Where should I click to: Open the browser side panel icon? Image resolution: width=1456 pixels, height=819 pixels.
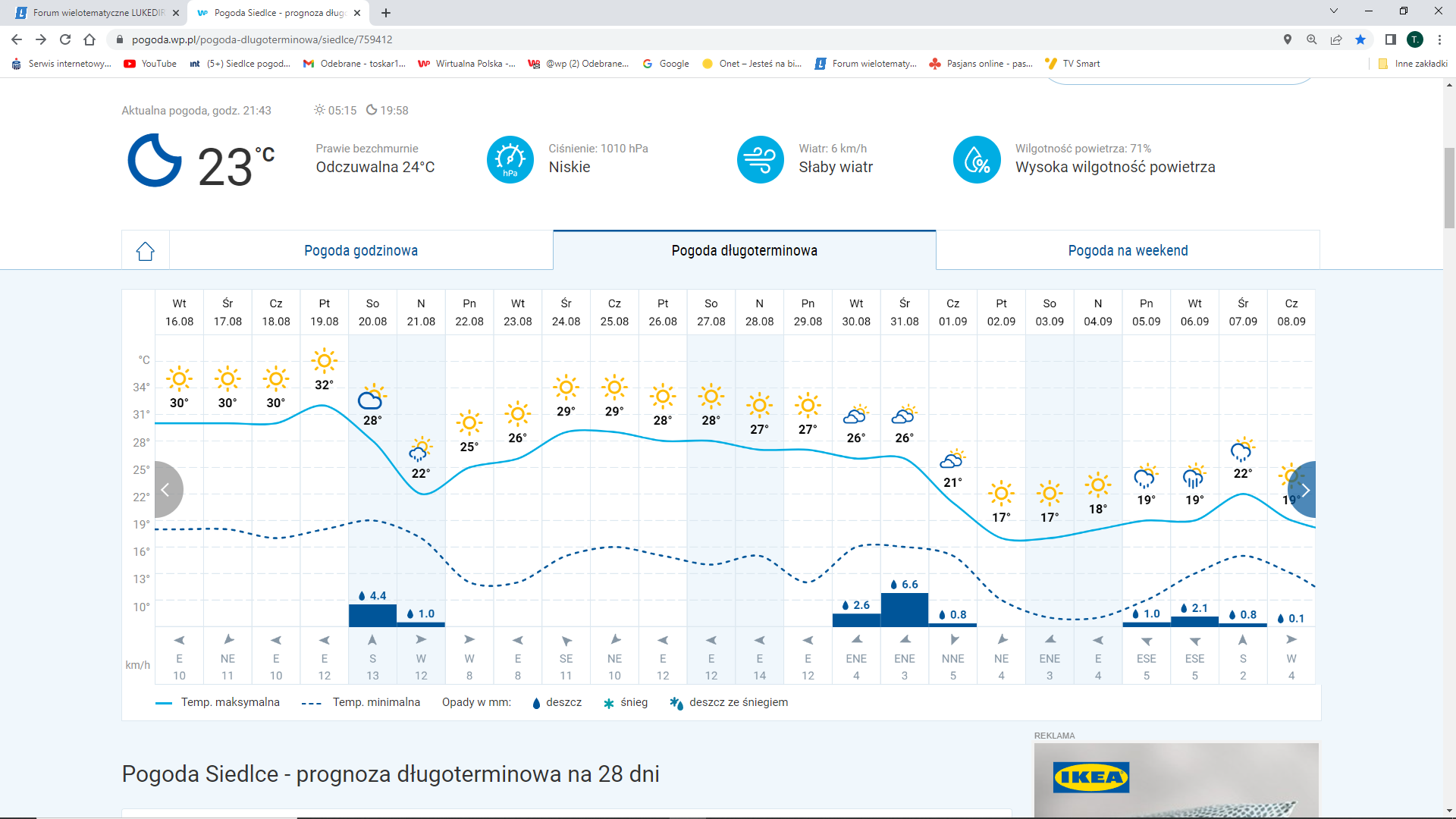[x=1390, y=39]
